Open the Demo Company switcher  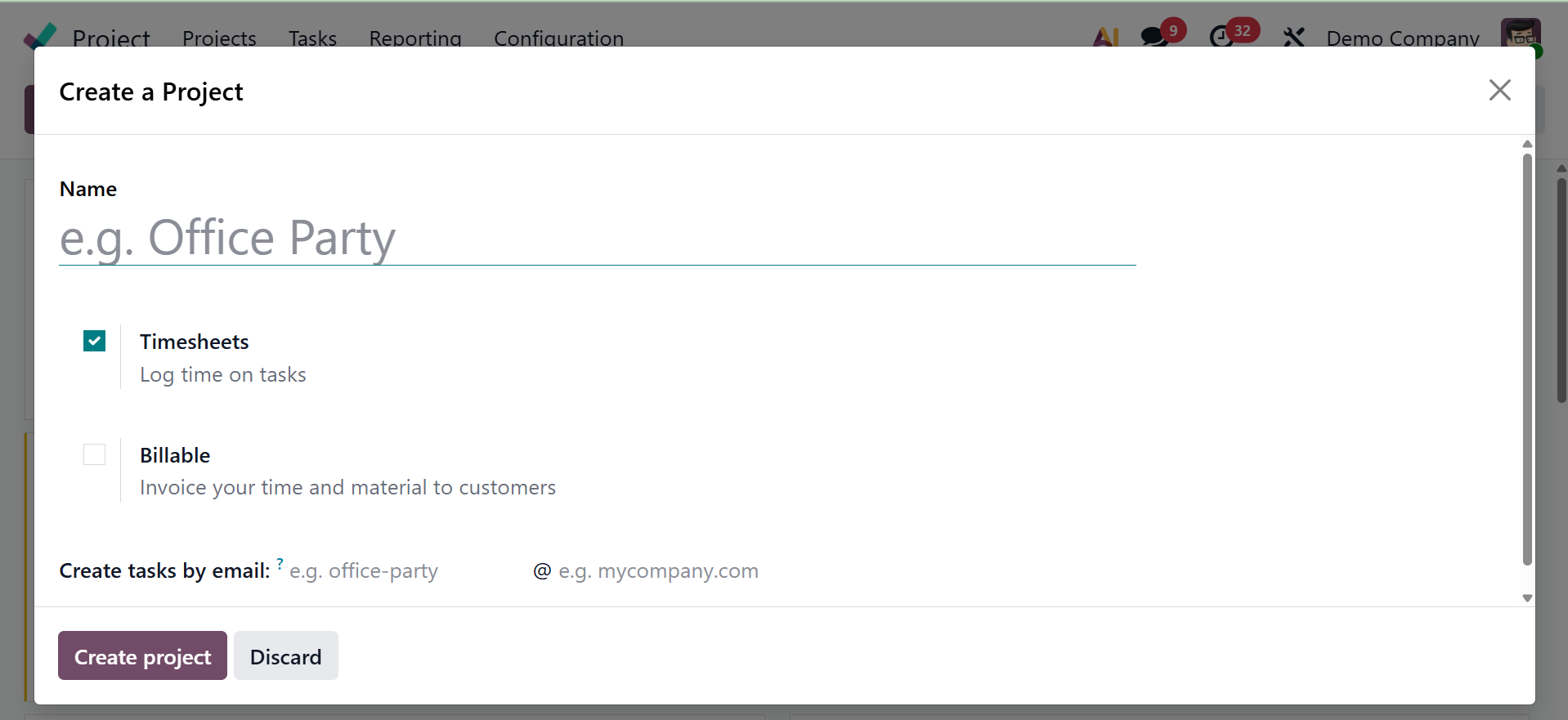coord(1402,38)
